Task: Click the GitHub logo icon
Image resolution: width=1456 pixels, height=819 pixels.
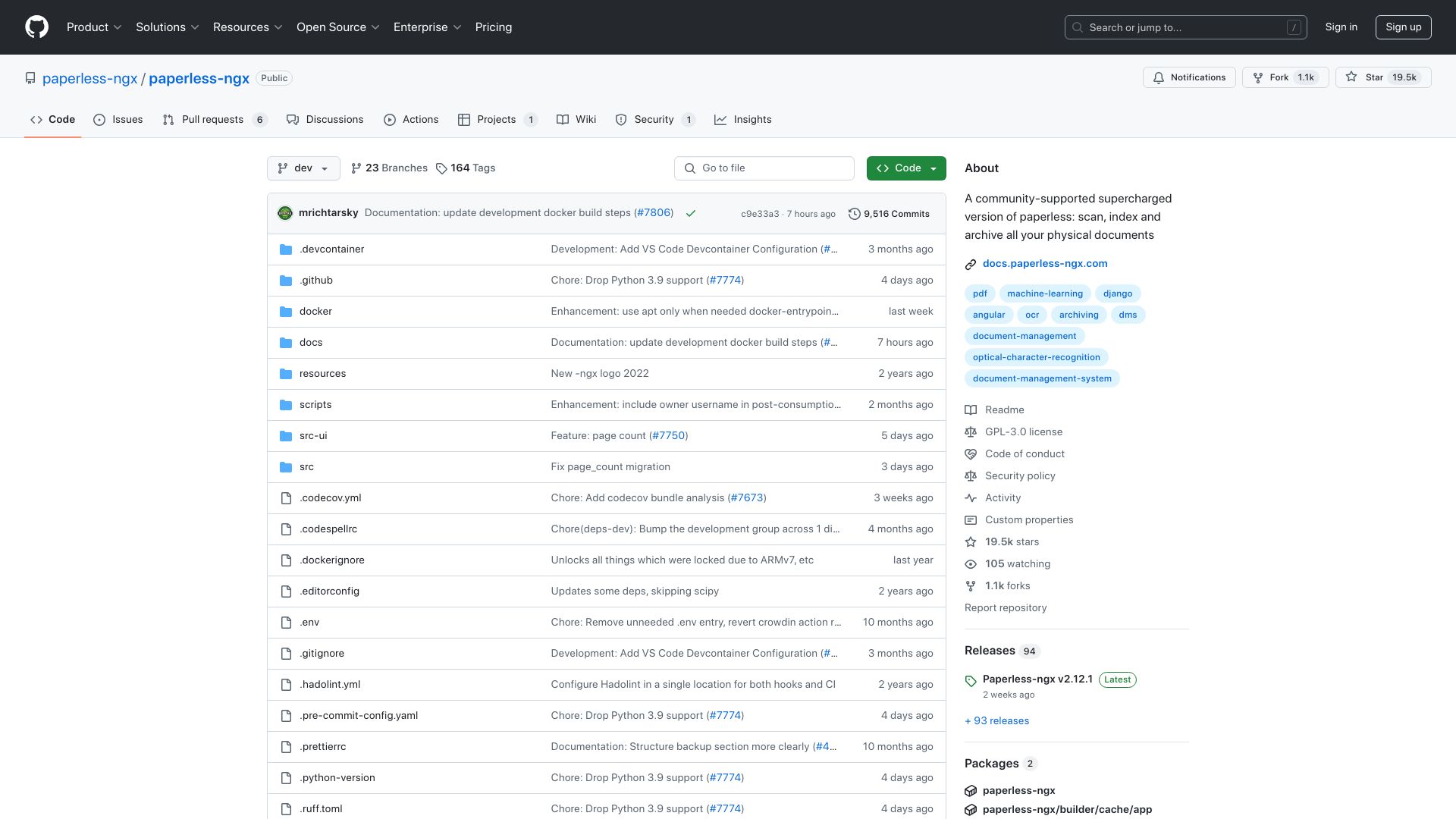Action: (36, 27)
